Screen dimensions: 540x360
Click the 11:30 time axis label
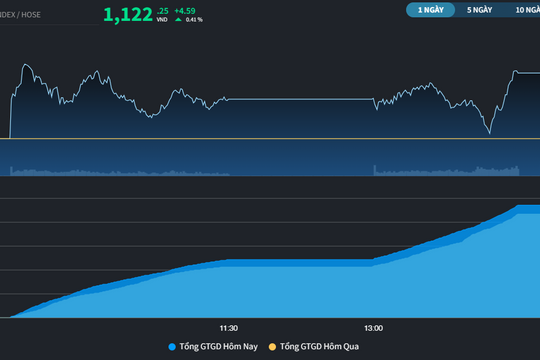pos(229,328)
